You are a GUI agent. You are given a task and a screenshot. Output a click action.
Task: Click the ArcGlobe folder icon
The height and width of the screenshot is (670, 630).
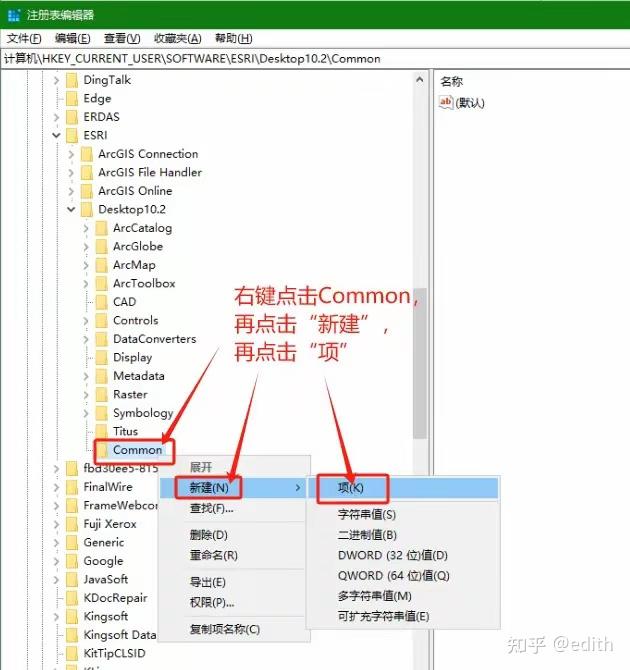click(102, 247)
